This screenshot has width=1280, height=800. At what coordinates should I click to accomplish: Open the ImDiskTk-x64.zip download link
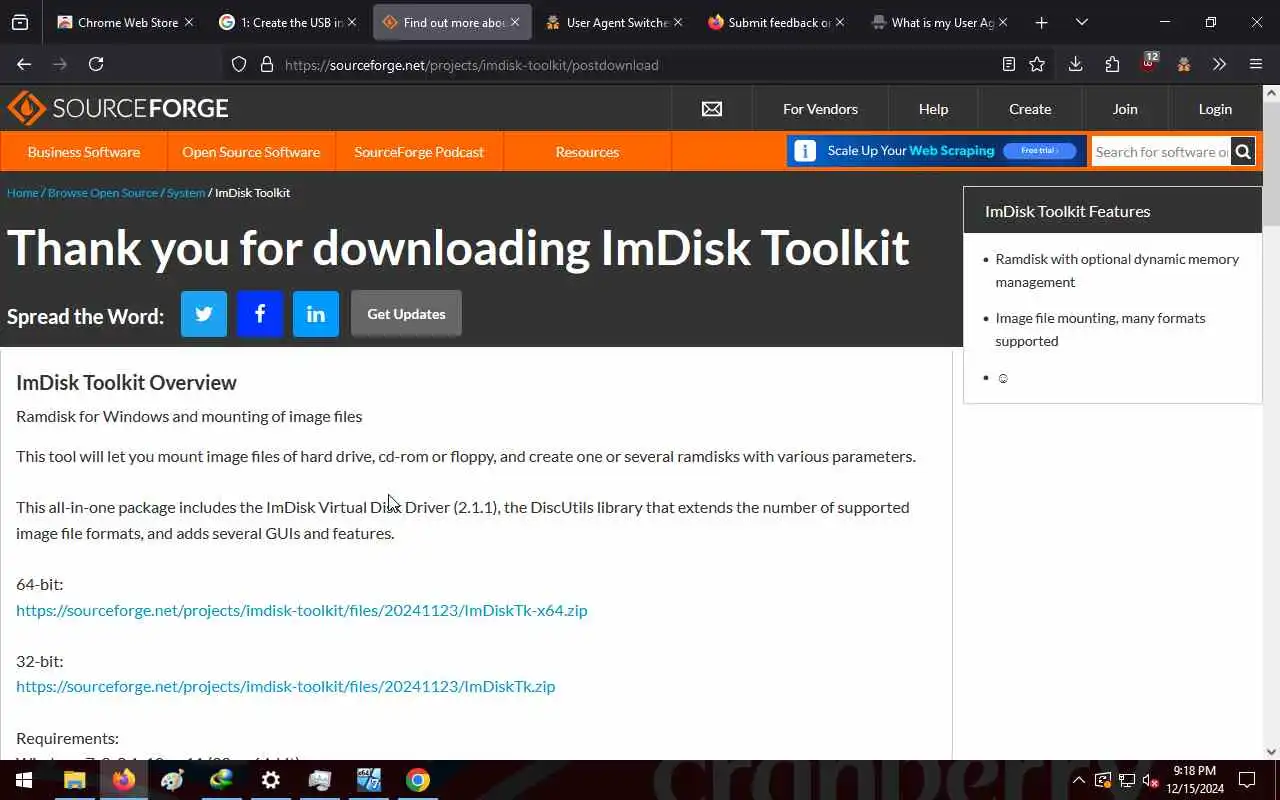click(x=302, y=610)
